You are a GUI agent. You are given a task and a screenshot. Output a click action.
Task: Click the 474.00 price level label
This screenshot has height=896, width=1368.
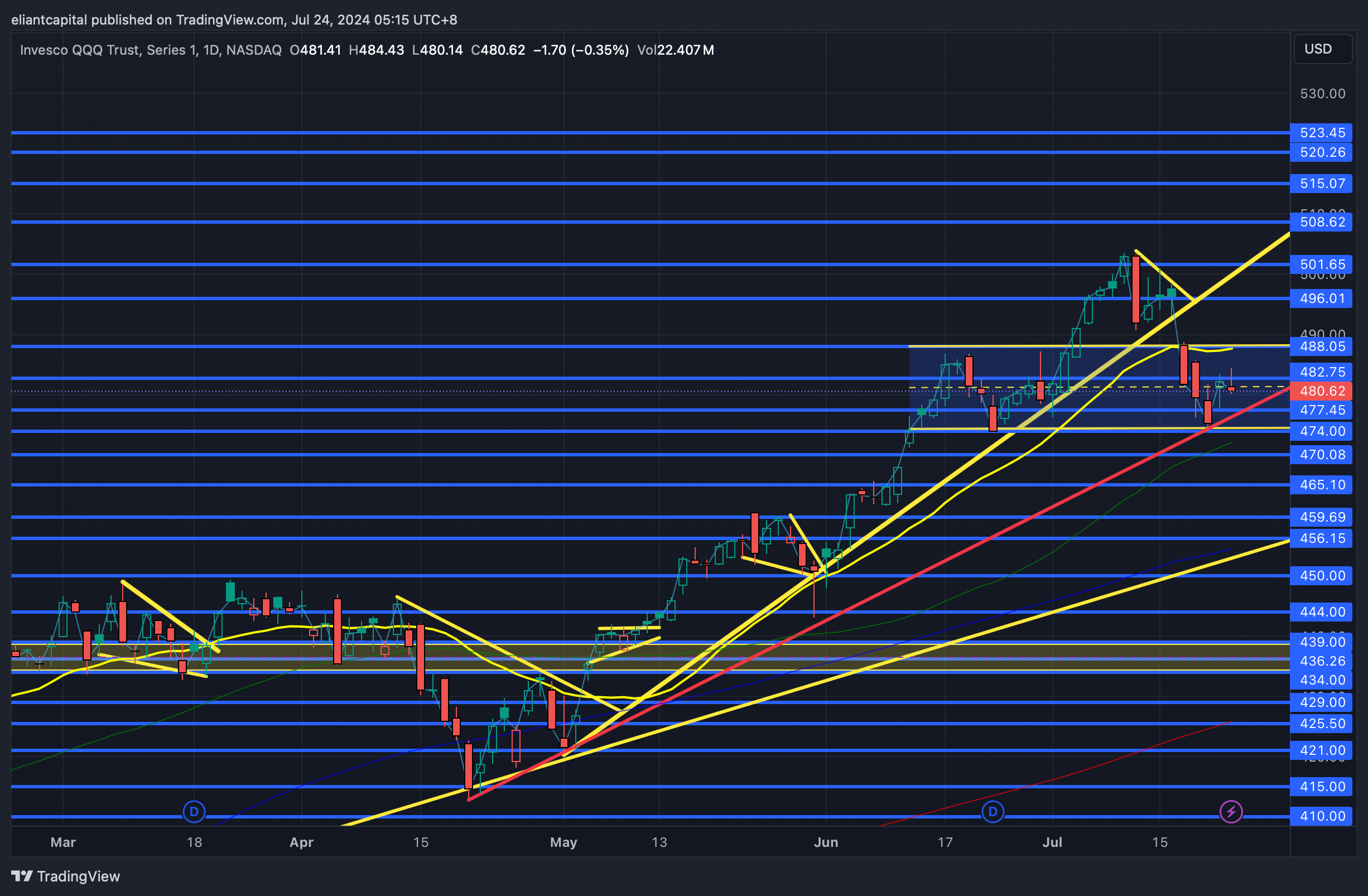[x=1322, y=431]
